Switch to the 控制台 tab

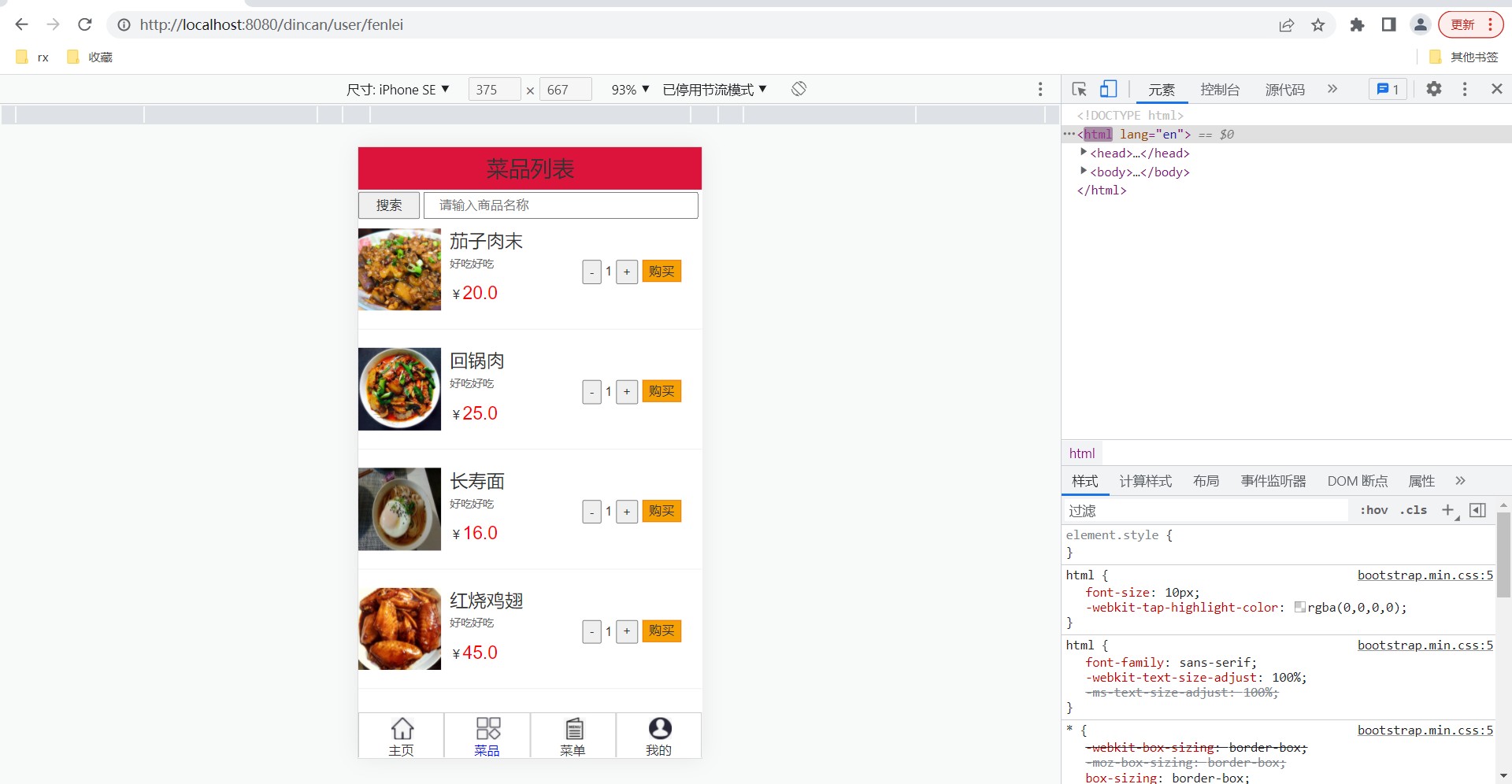(1220, 90)
